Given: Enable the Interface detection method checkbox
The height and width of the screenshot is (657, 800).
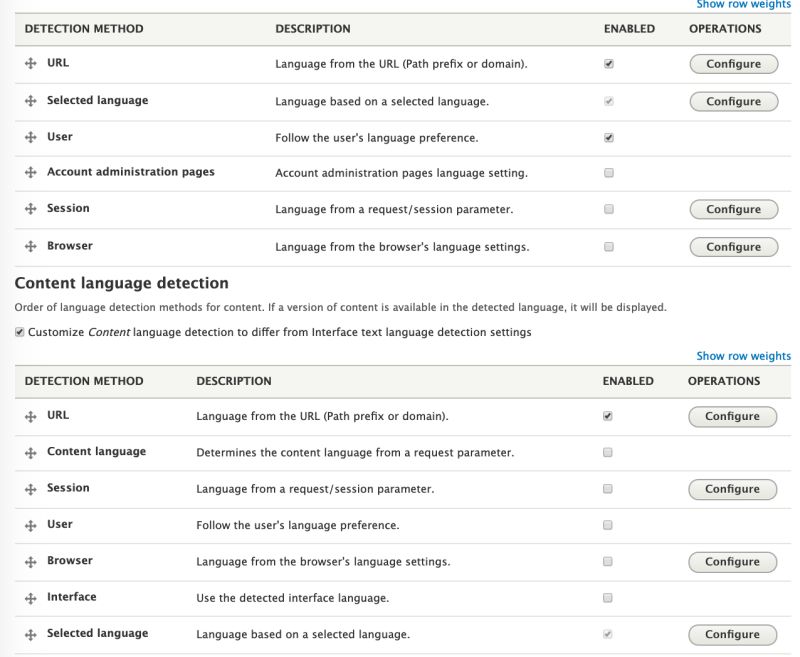Looking at the screenshot, I should pos(607,598).
